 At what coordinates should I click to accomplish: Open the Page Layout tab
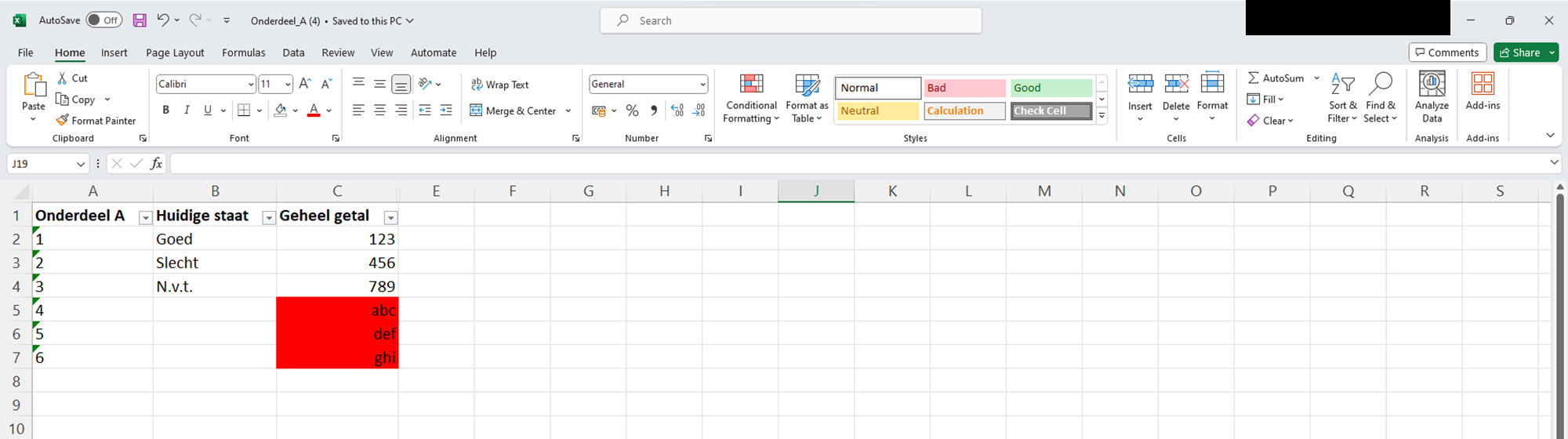[x=175, y=53]
